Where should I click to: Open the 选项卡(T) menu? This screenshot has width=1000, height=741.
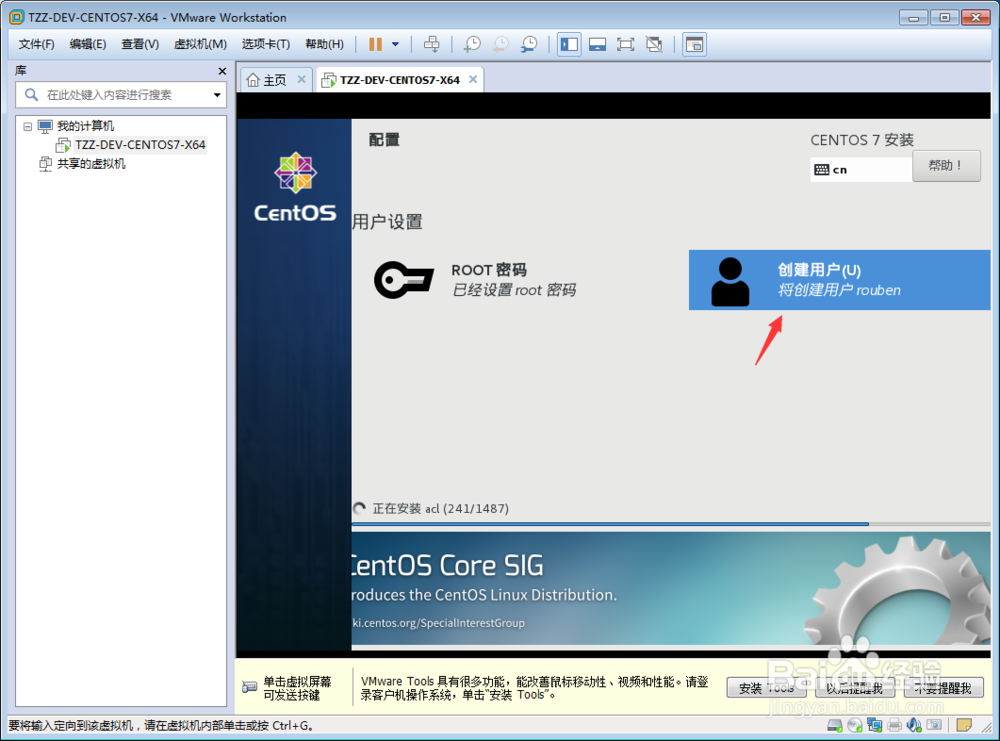click(x=265, y=44)
